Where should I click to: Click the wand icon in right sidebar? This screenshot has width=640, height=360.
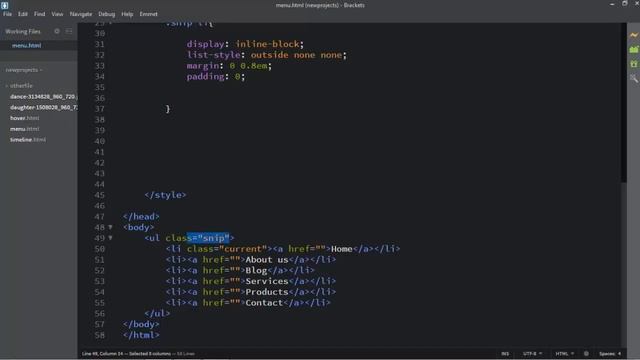tap(633, 78)
